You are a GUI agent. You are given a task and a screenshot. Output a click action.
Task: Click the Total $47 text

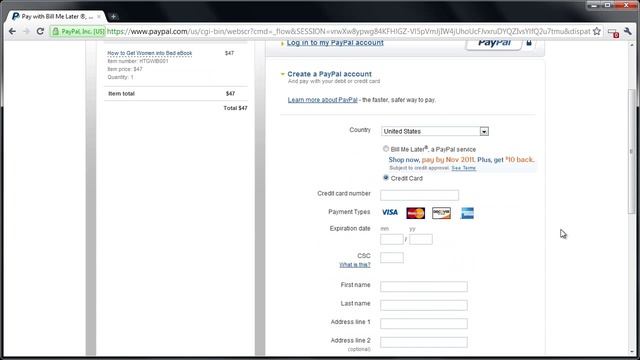[235, 108]
